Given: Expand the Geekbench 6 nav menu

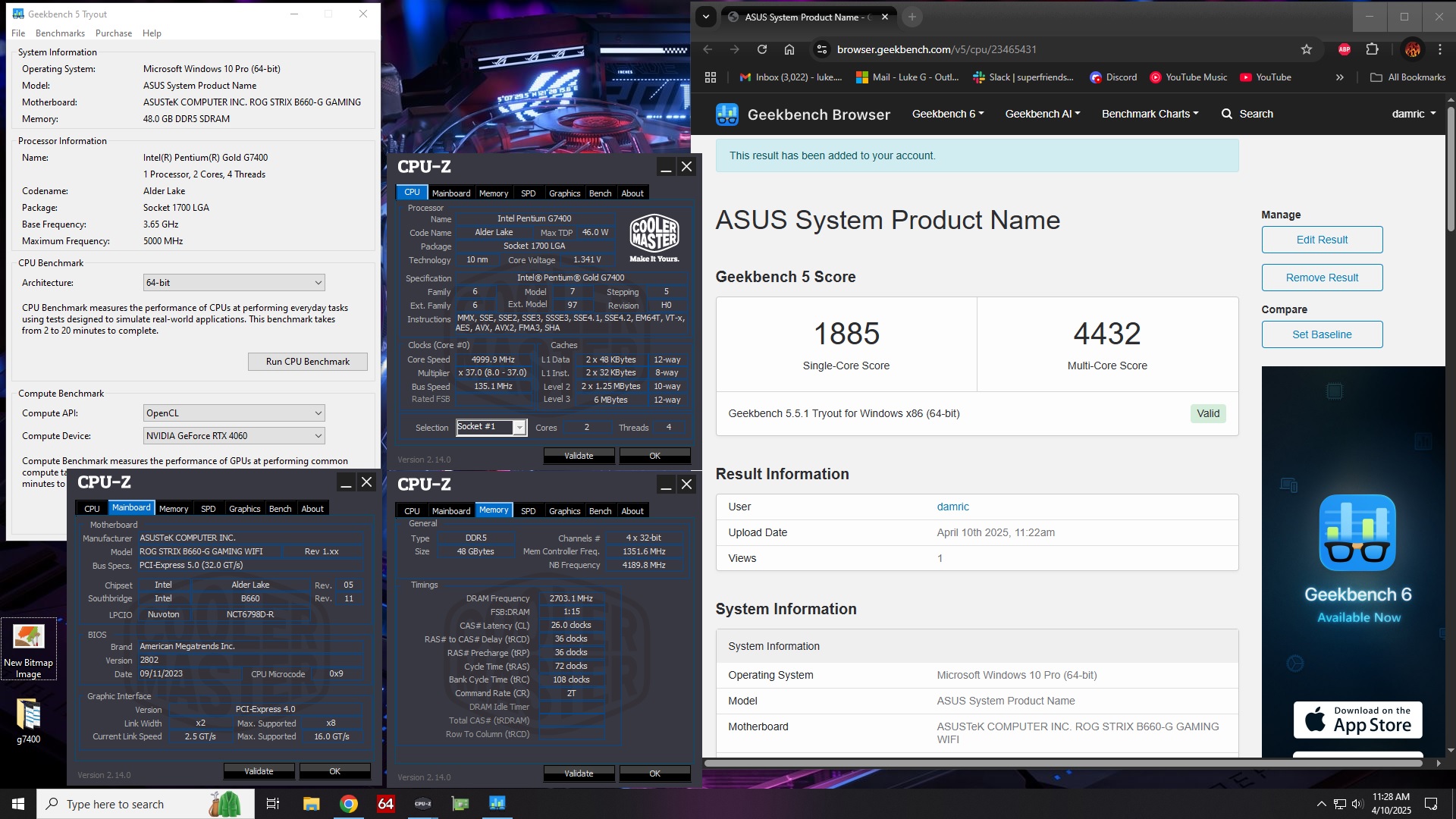Looking at the screenshot, I should [948, 114].
